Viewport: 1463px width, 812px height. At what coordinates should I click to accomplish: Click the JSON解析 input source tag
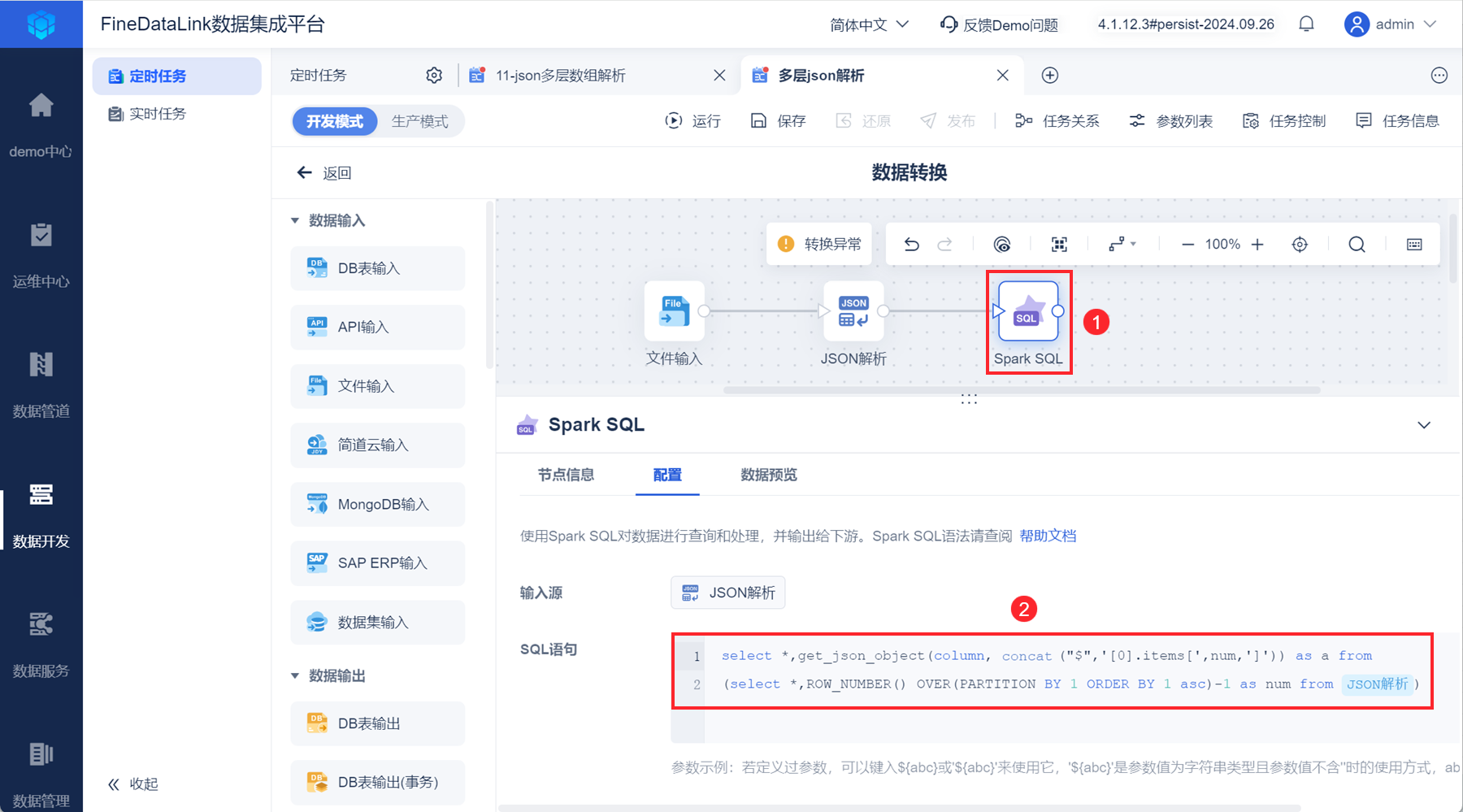(x=728, y=593)
